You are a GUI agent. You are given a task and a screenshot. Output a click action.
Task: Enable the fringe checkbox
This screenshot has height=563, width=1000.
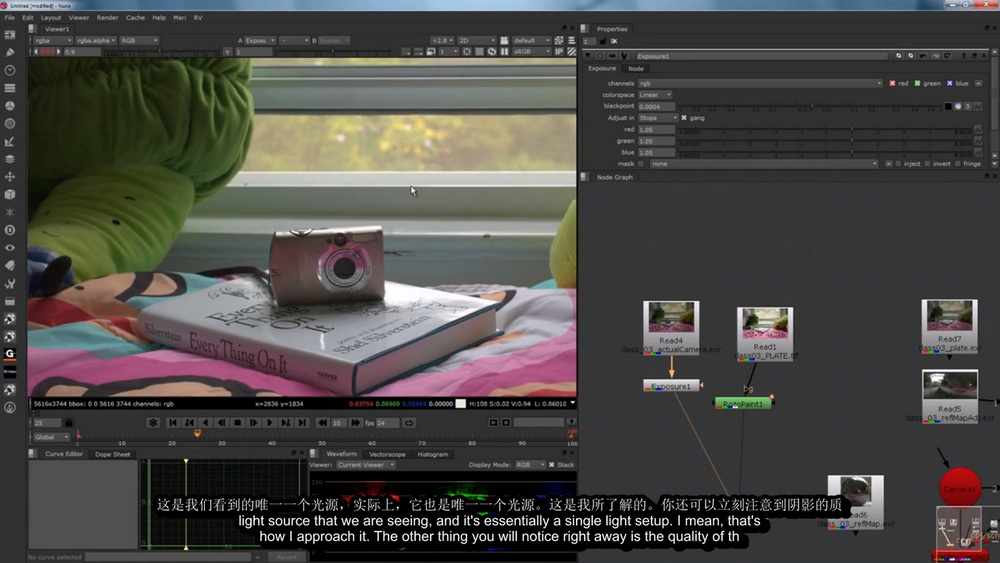click(957, 164)
